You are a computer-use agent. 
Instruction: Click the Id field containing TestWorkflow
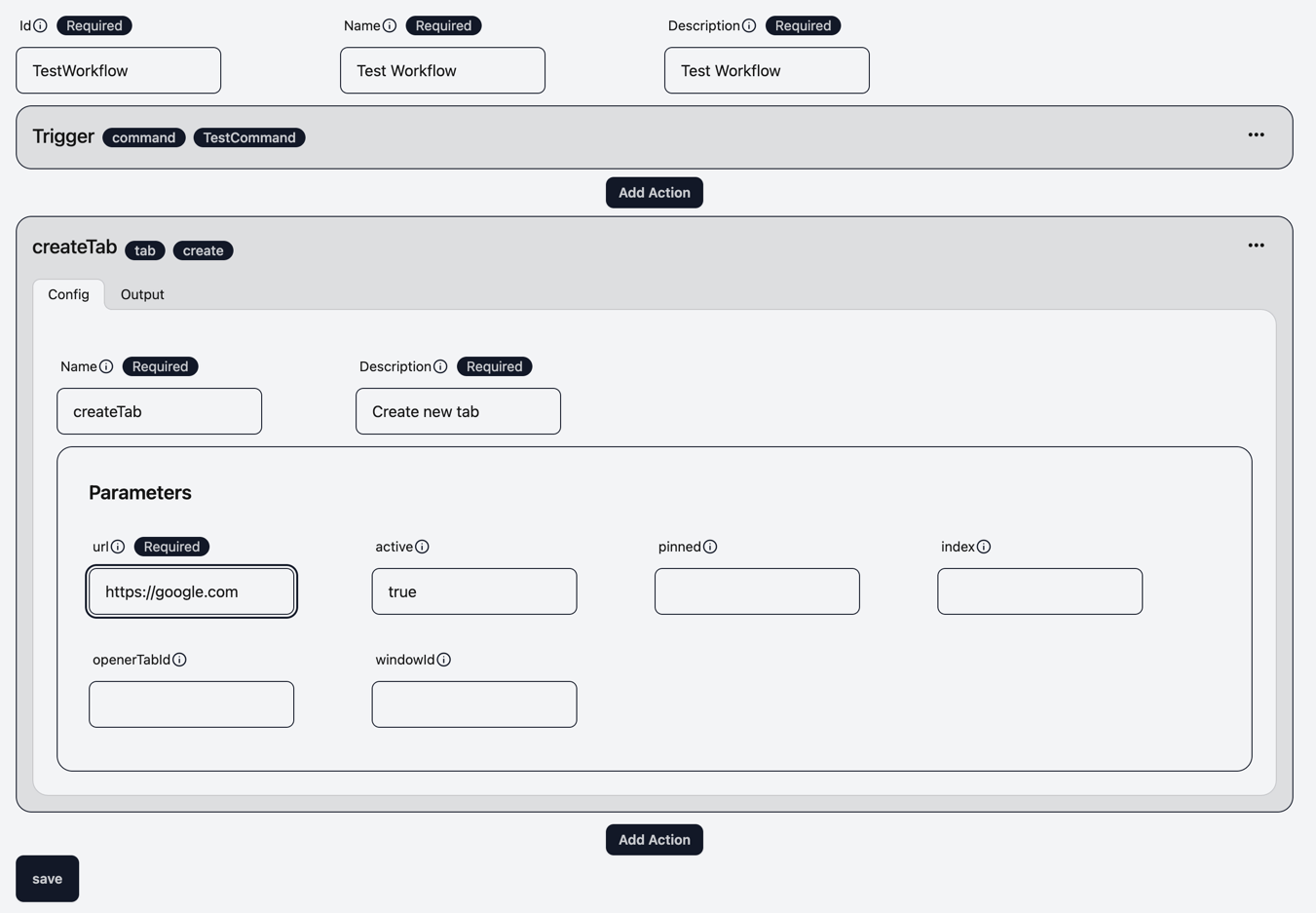119,70
